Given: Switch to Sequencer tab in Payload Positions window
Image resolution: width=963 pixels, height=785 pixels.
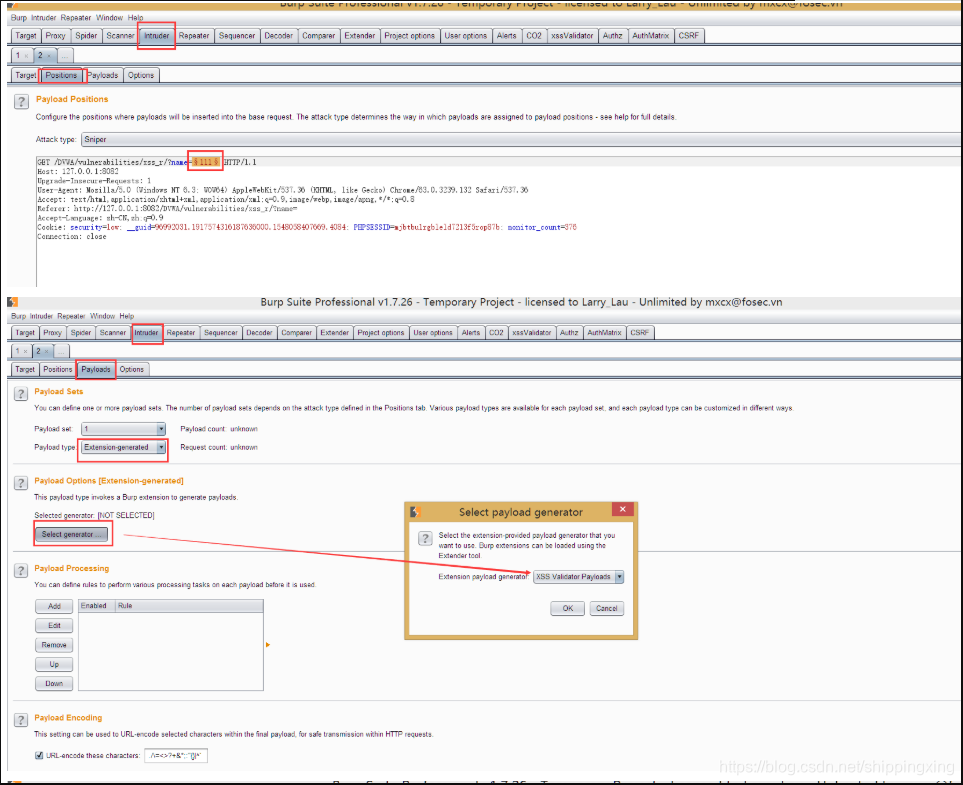Looking at the screenshot, I should (236, 36).
